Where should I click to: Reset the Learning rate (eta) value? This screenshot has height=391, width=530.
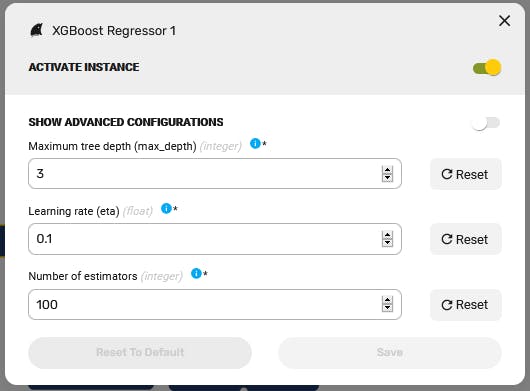tap(465, 239)
